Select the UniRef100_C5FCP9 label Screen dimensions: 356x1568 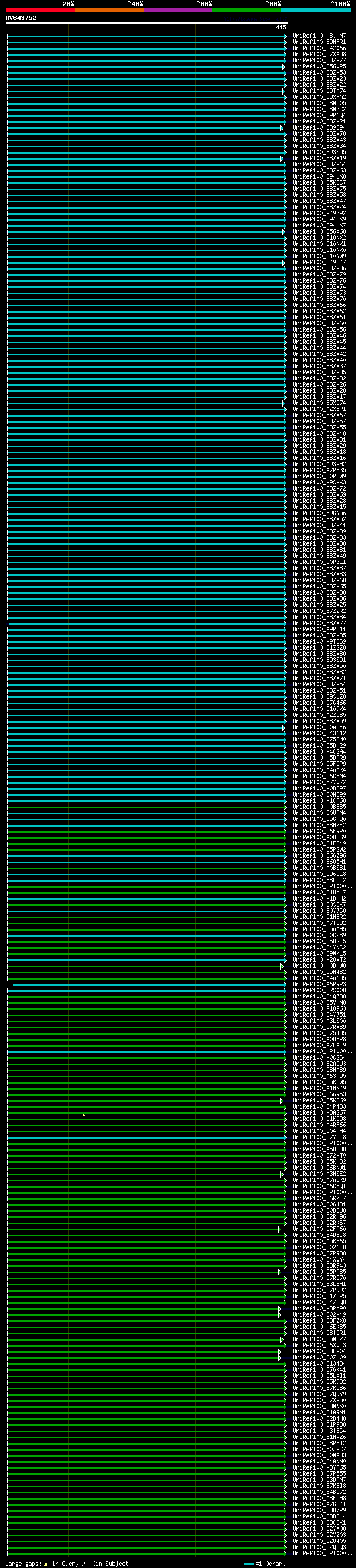click(x=319, y=764)
